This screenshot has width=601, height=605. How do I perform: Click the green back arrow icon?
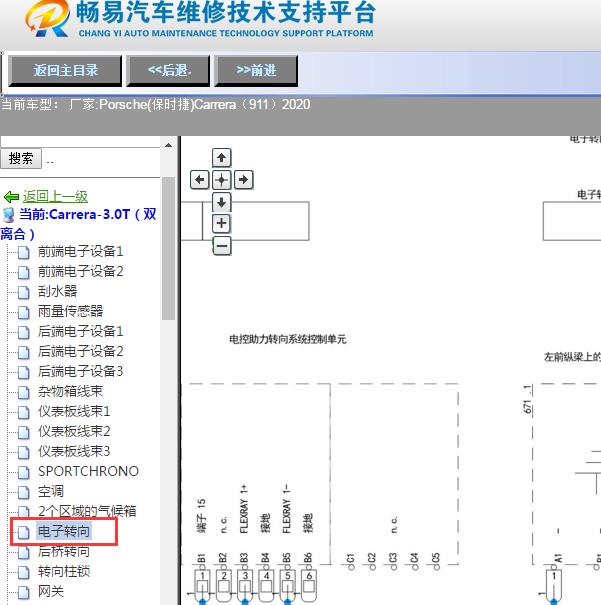tap(11, 197)
